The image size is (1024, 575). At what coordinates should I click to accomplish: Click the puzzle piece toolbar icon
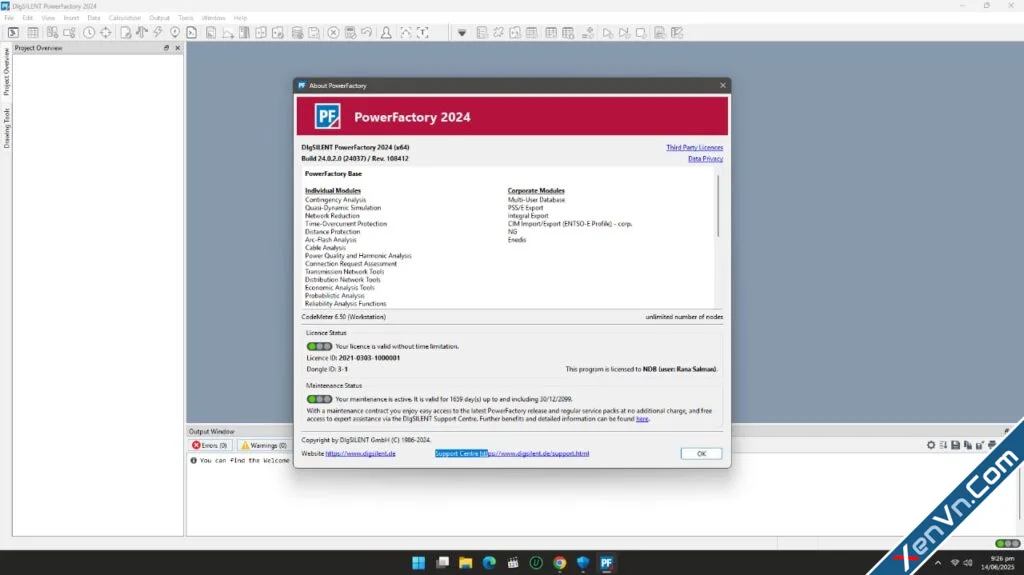pyautogui.click(x=498, y=33)
